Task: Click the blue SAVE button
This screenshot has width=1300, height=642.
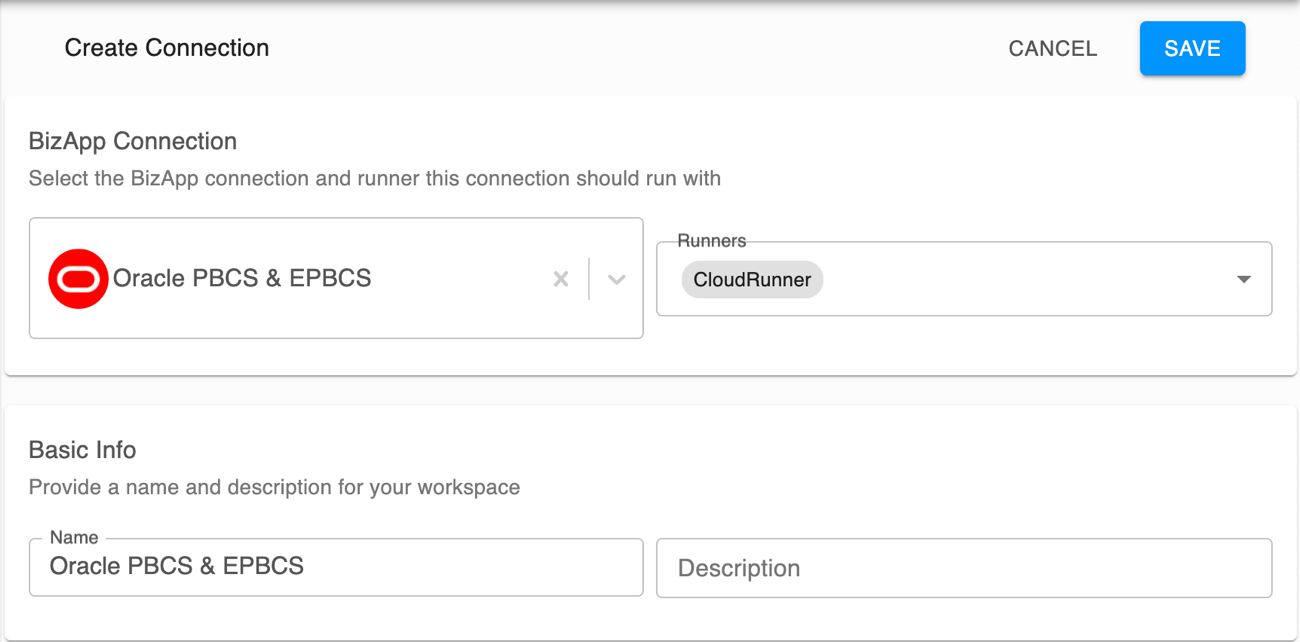Action: [x=1192, y=48]
